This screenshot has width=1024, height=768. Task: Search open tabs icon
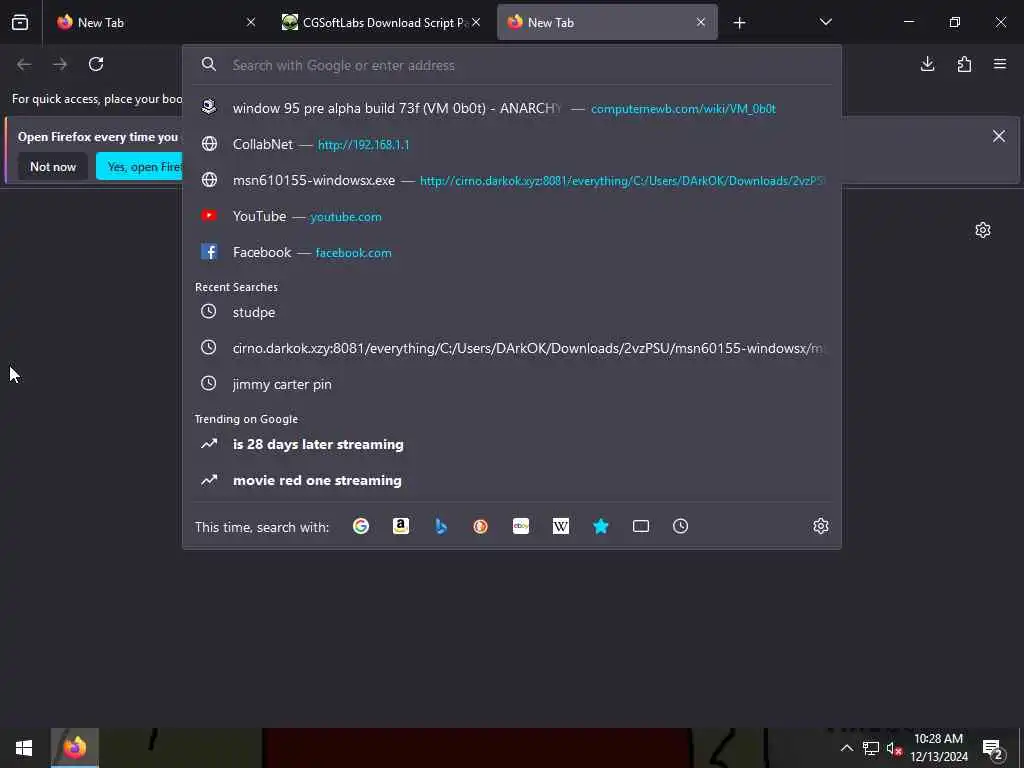click(641, 526)
